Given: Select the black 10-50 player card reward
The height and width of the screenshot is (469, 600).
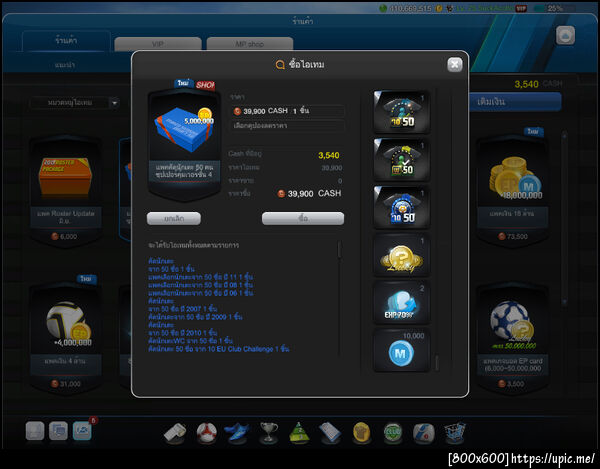Looking at the screenshot, I should point(401,112).
